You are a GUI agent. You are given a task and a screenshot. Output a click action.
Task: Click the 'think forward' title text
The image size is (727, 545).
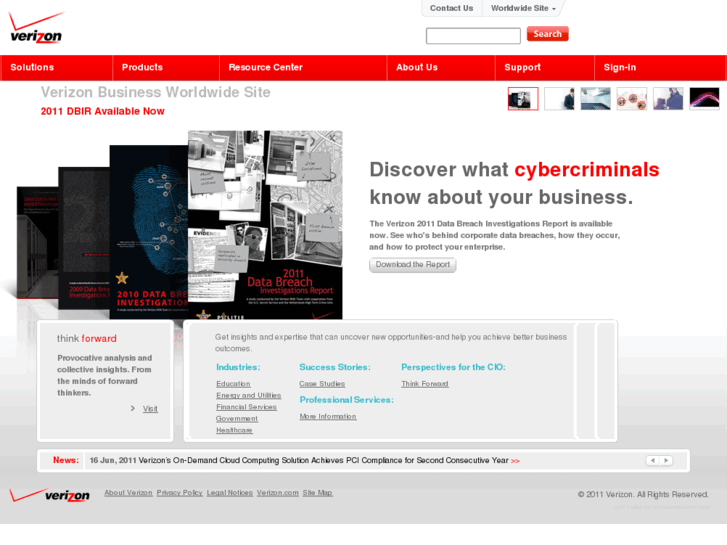87,339
